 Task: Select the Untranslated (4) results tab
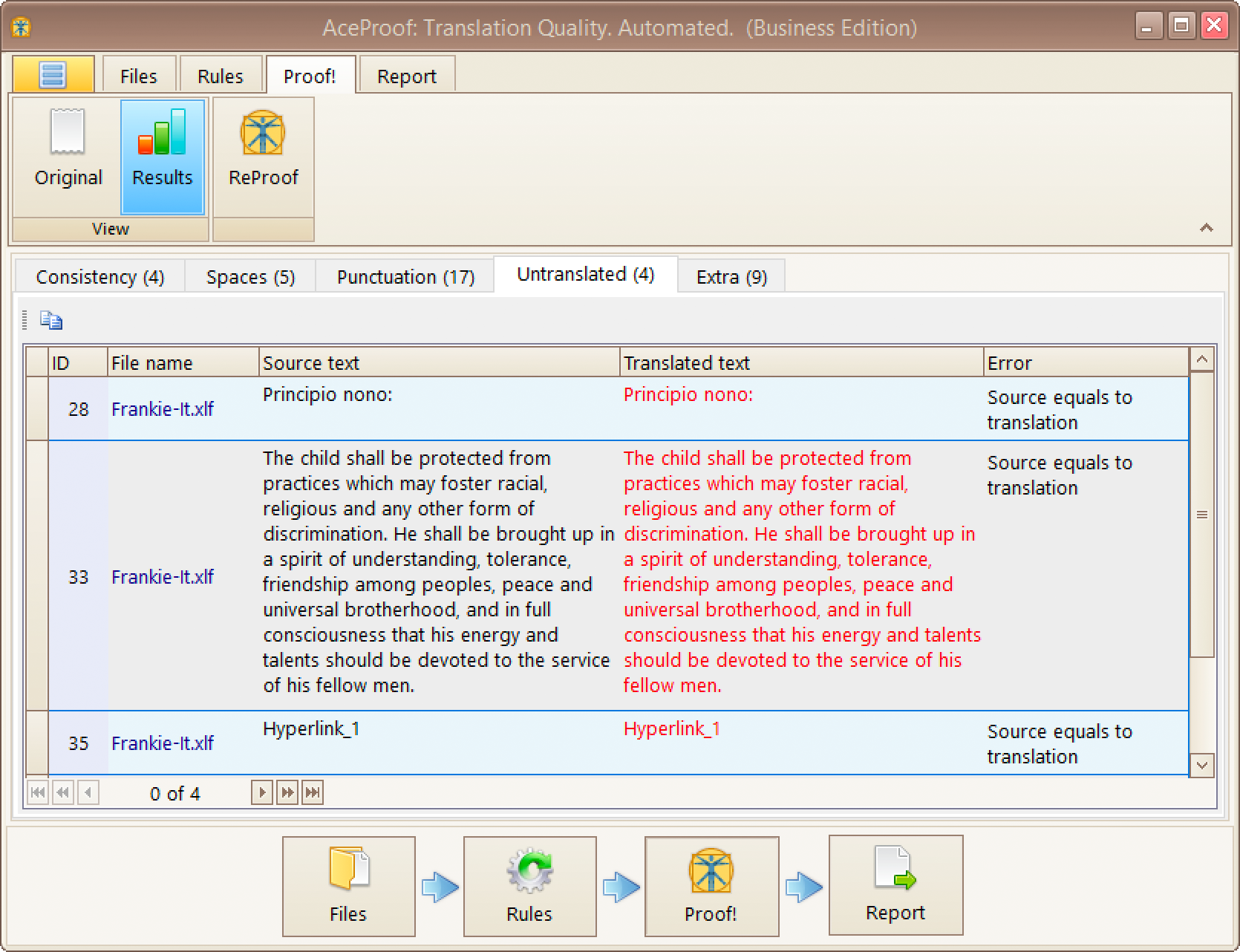click(585, 275)
